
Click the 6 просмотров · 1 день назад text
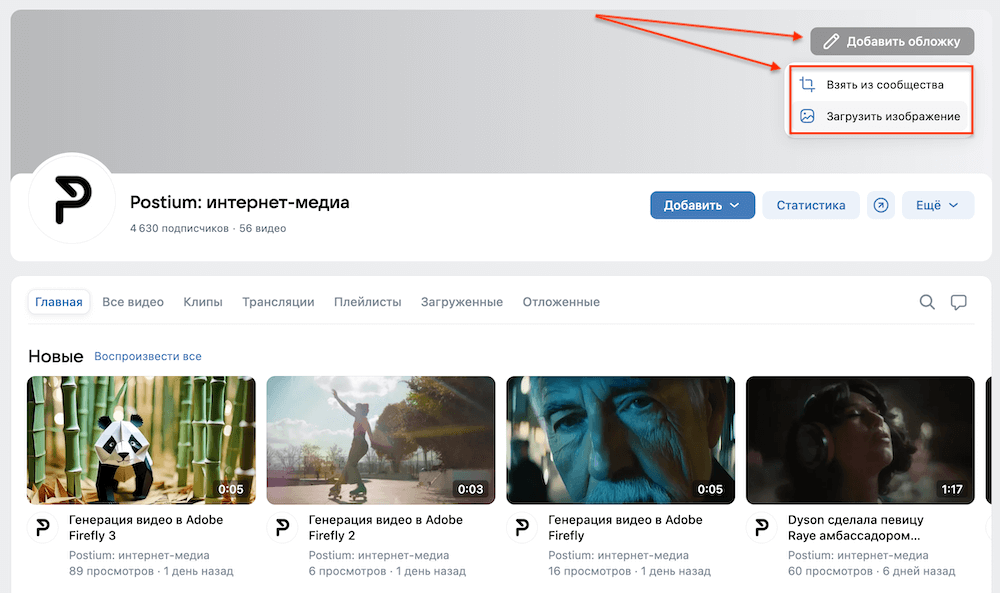point(387,571)
